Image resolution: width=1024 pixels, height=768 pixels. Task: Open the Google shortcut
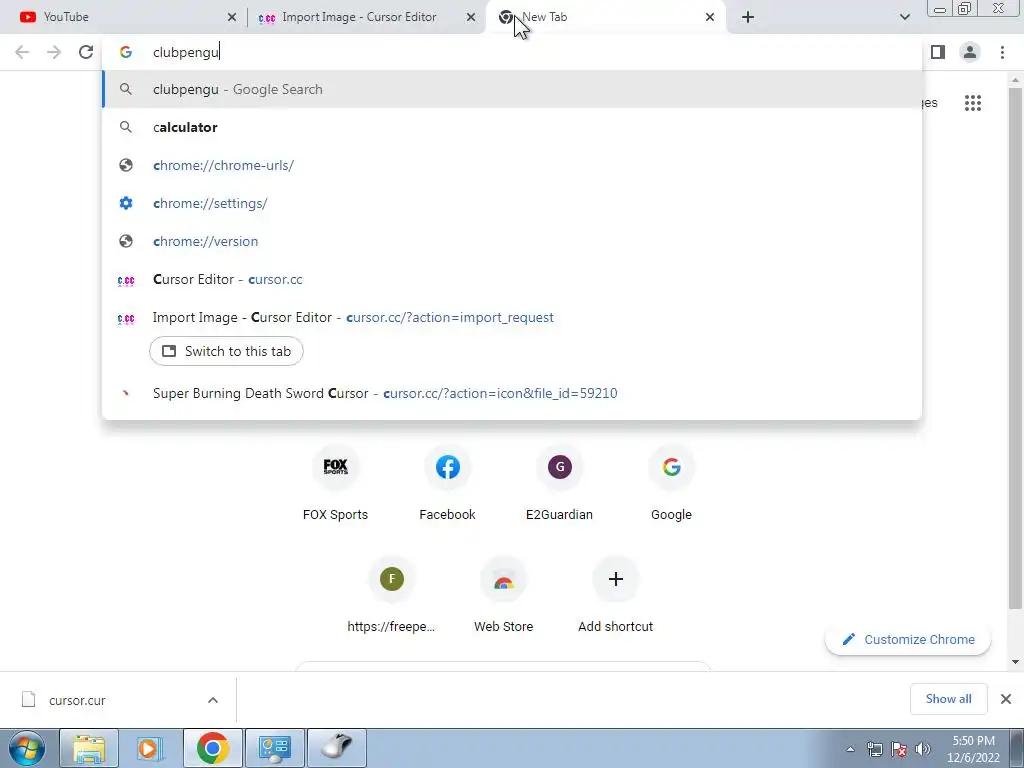click(x=671, y=484)
